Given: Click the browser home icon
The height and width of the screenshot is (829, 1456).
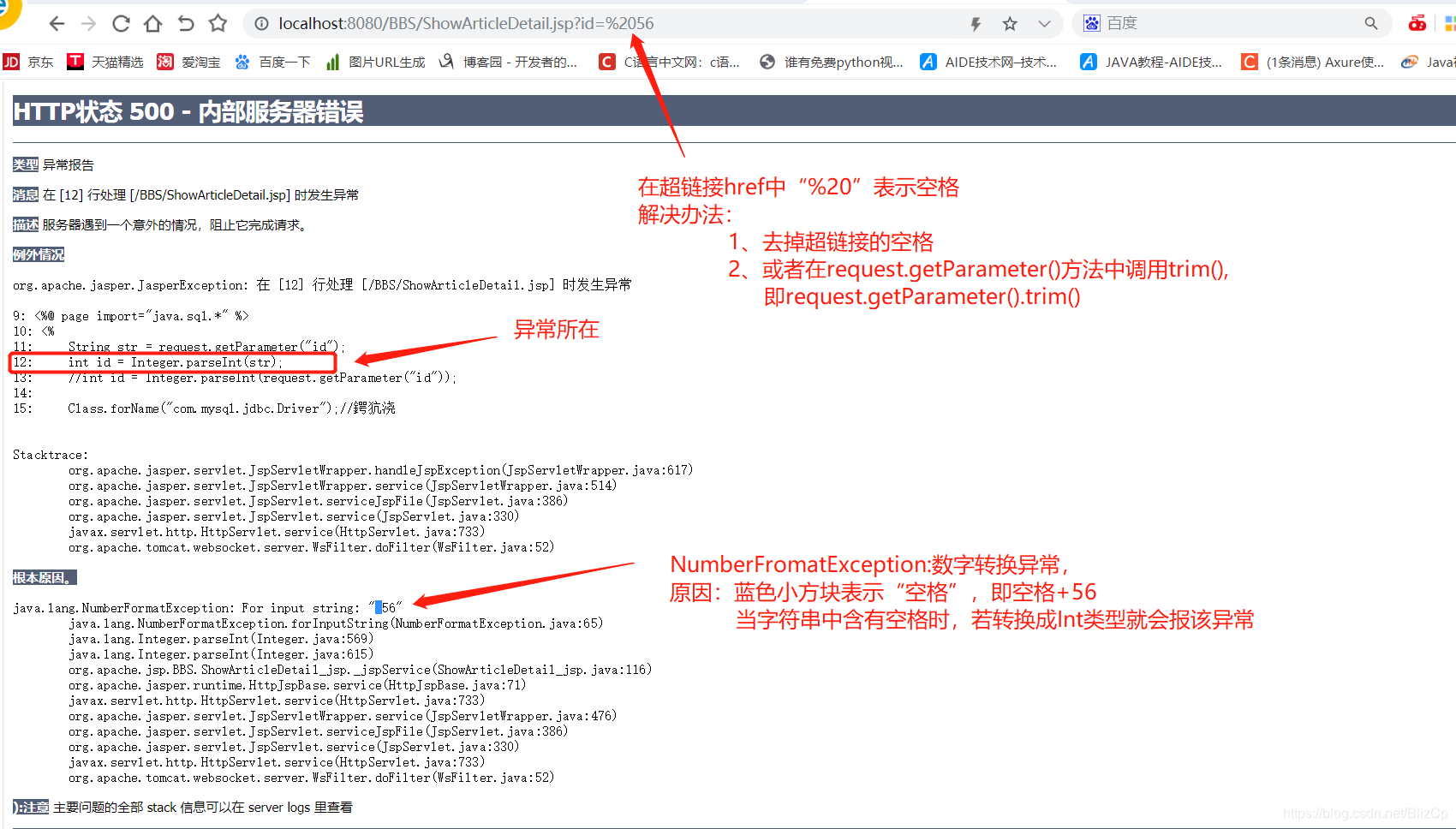Looking at the screenshot, I should pos(152,23).
